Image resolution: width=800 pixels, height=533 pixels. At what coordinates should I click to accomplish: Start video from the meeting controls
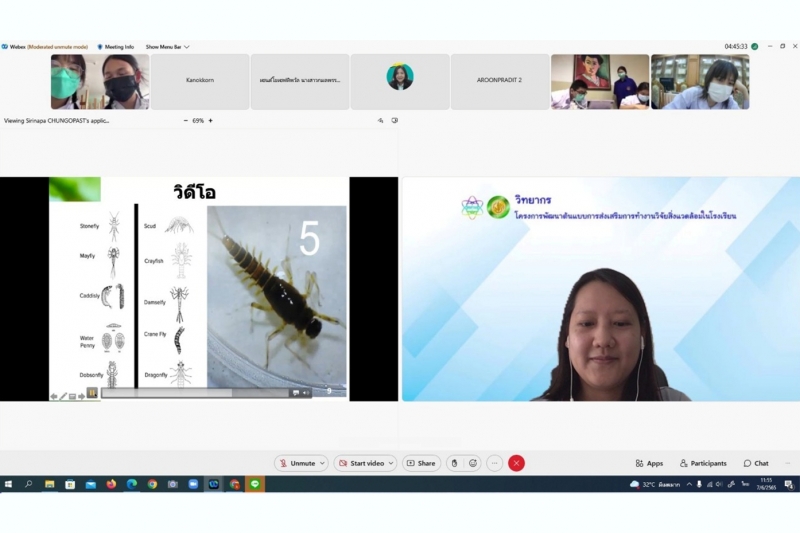point(361,463)
